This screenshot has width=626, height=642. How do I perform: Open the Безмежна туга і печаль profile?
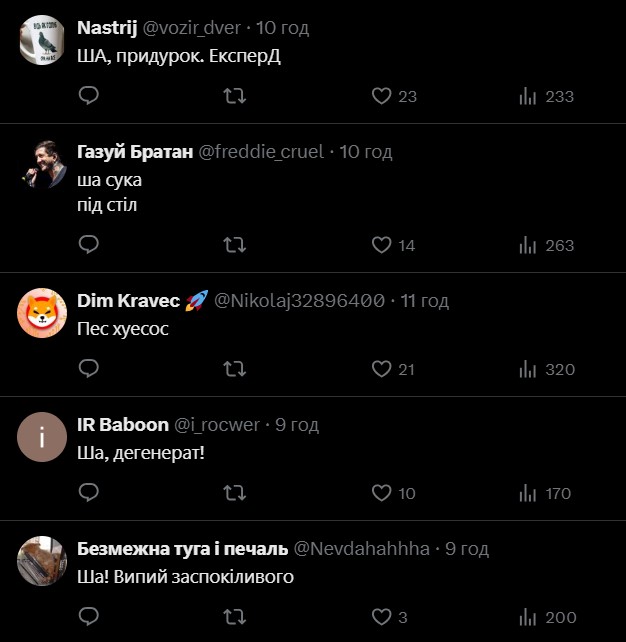182,549
